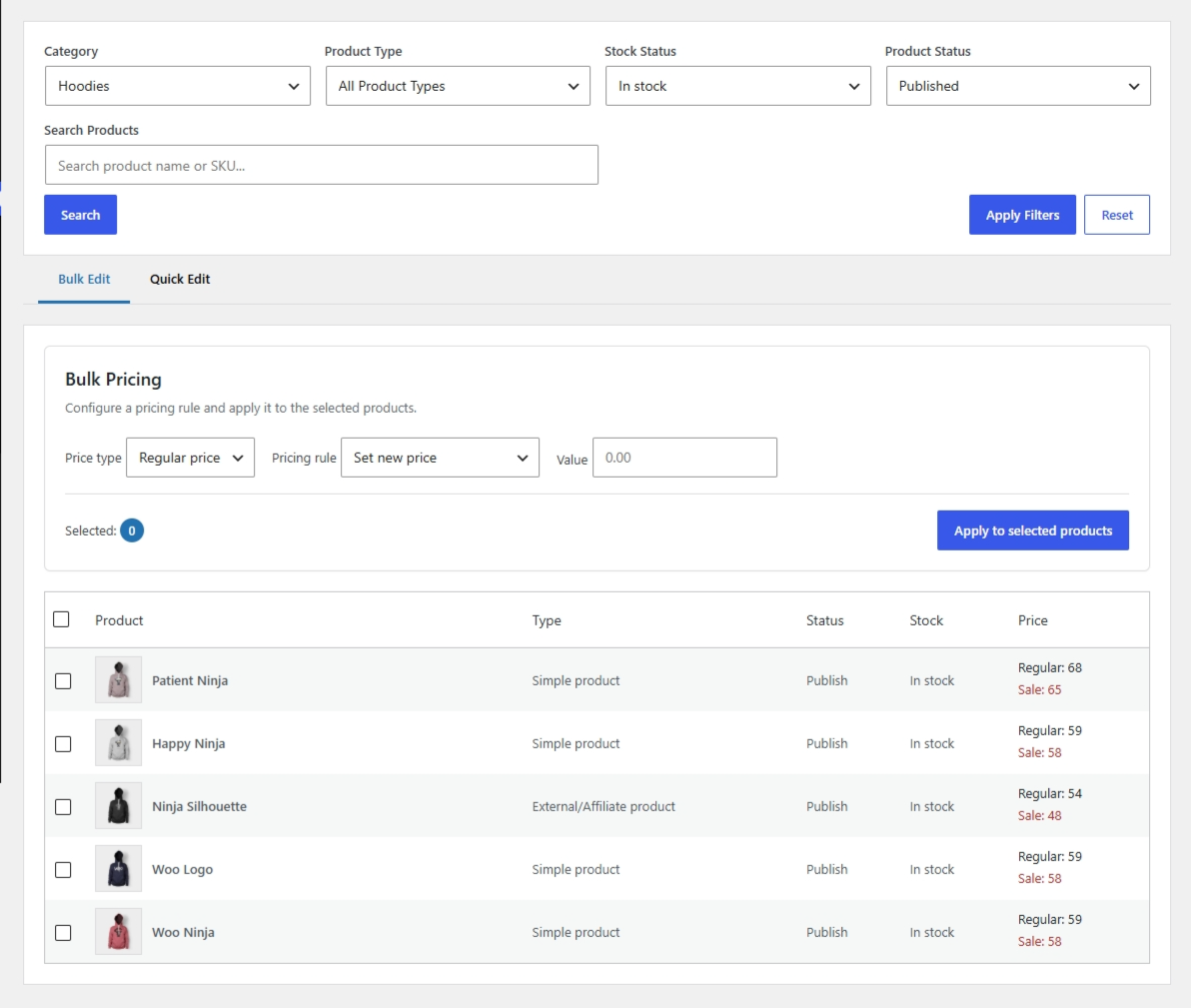Open the All Product Types dropdown

[x=458, y=86]
